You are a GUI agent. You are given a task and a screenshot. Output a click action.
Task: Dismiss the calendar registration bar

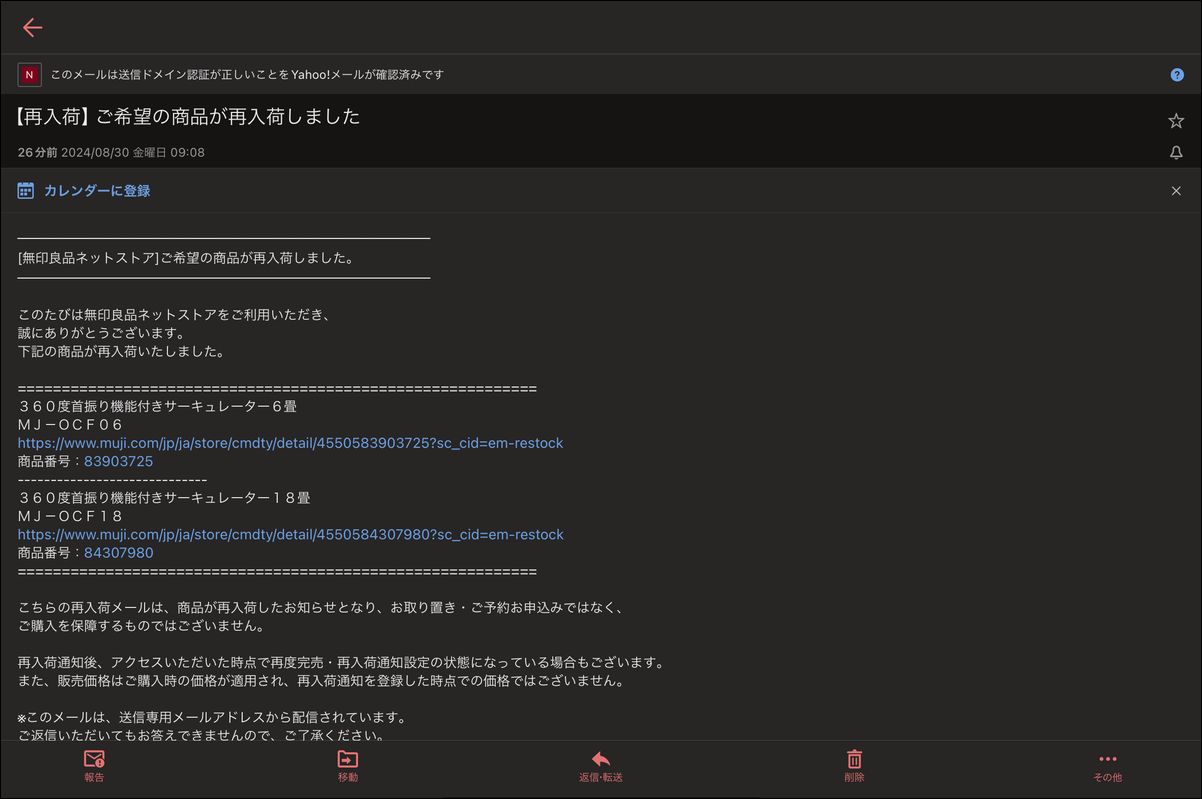1176,191
